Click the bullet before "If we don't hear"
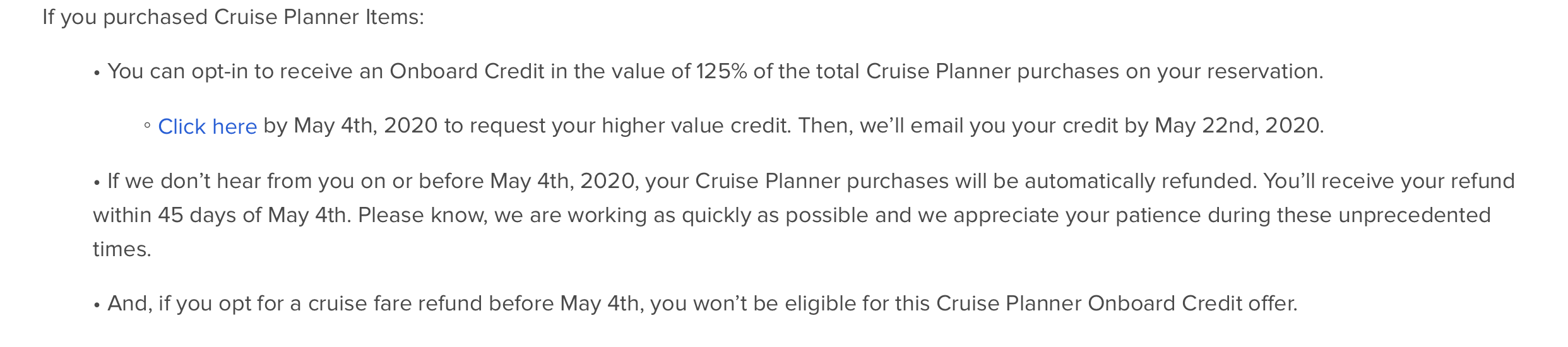Image resolution: width=1568 pixels, height=347 pixels. coord(97,183)
